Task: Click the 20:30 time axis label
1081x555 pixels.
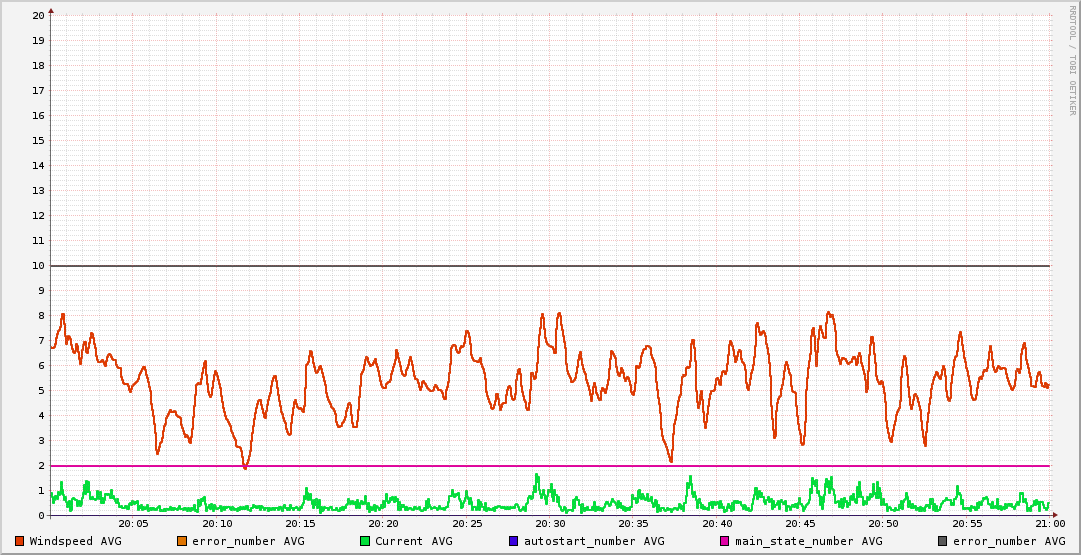Action: coord(550,524)
